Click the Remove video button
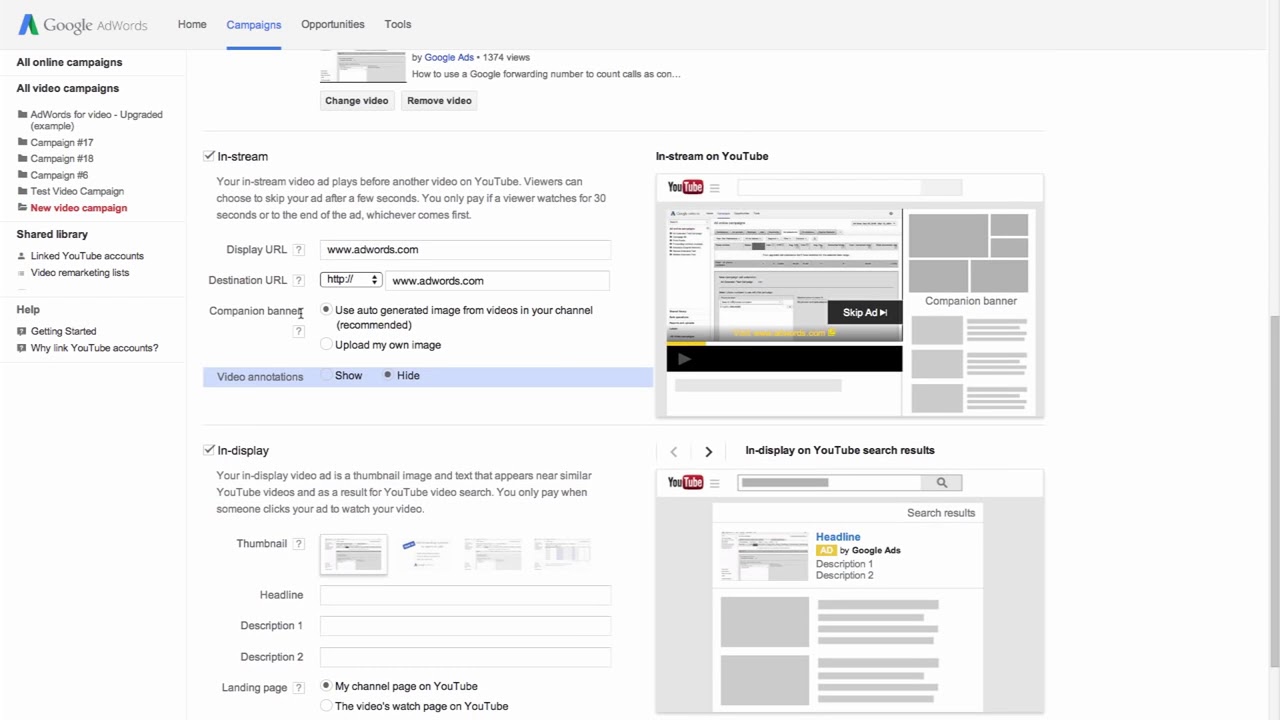 click(x=439, y=100)
